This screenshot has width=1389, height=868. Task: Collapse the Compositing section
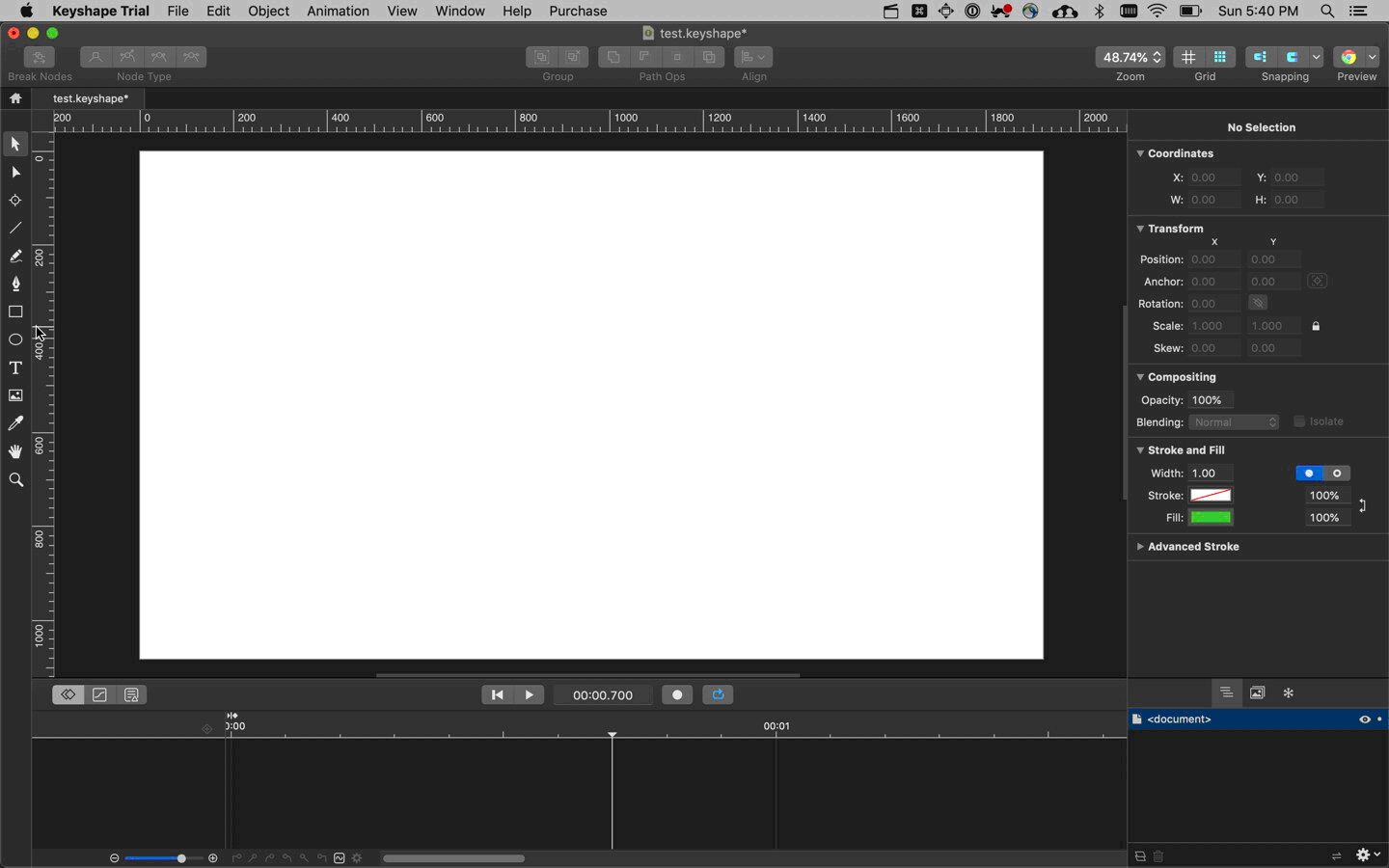[1140, 377]
